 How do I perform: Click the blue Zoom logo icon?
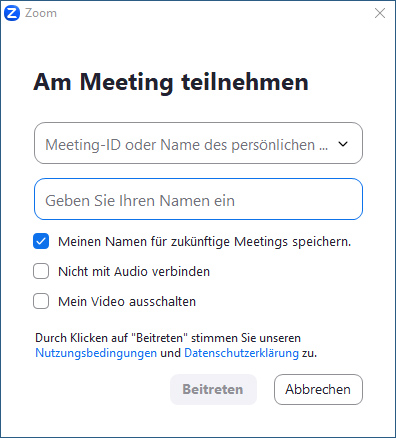pos(12,13)
